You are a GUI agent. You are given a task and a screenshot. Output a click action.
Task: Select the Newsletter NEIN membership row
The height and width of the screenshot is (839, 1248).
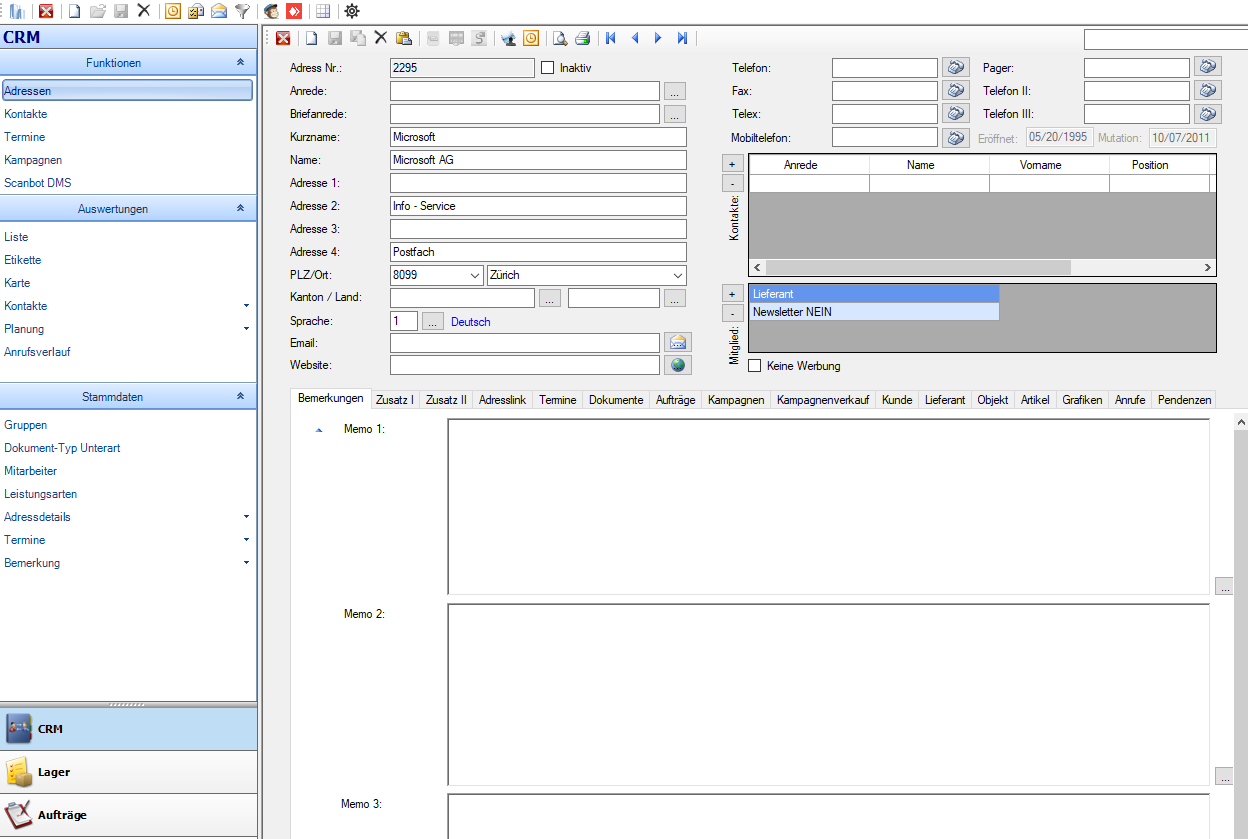point(874,312)
